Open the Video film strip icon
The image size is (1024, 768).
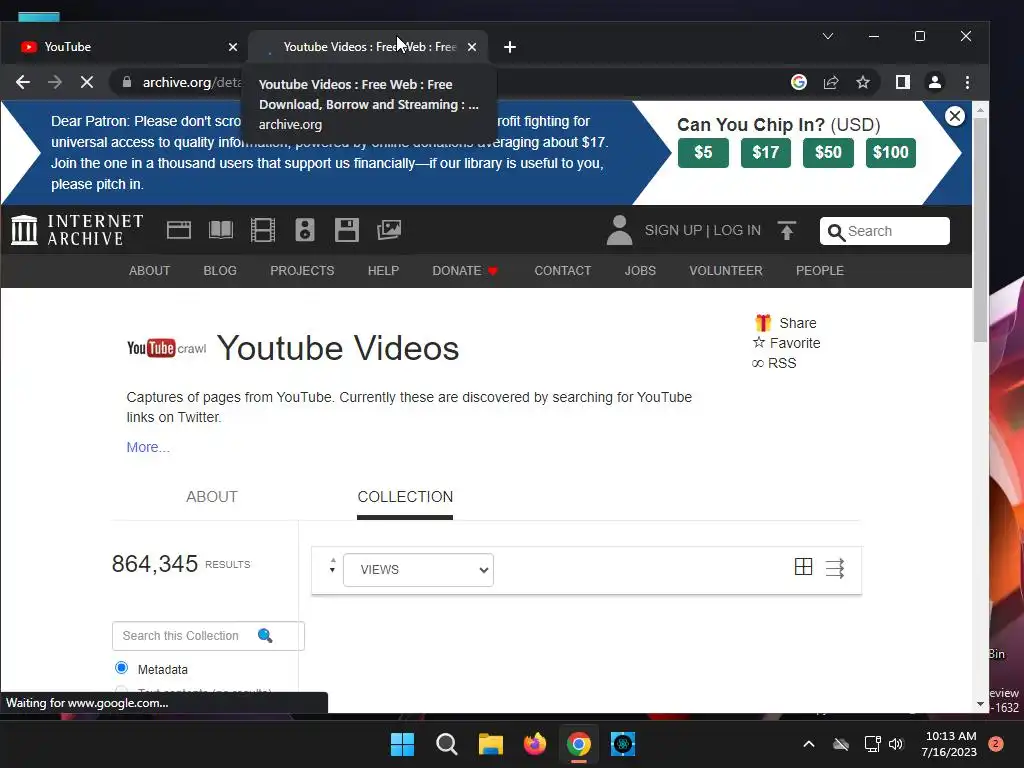(x=263, y=230)
